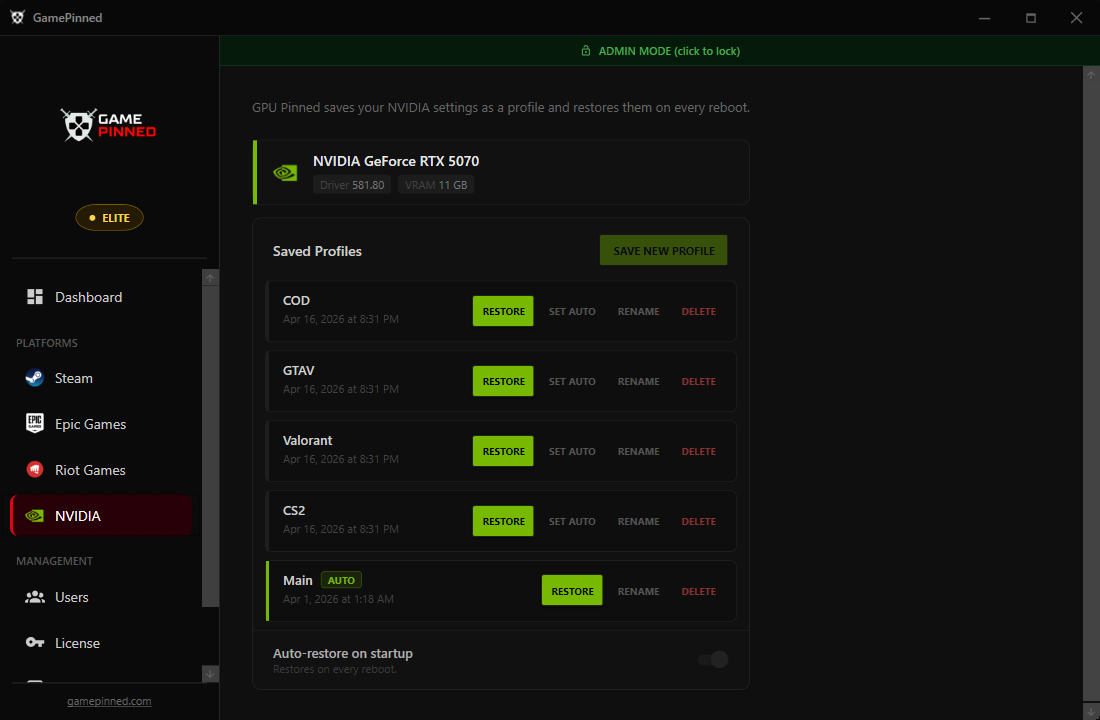
Task: Enable Auto-restore on startup
Action: pos(713,659)
